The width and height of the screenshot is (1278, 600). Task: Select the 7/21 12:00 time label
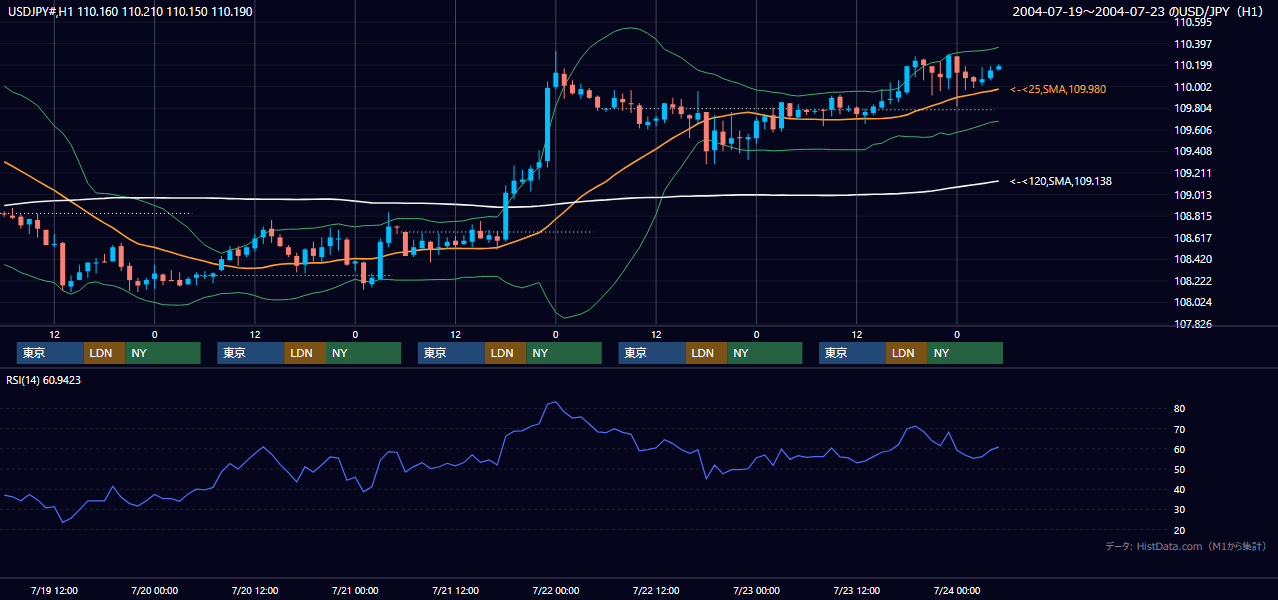(456, 590)
